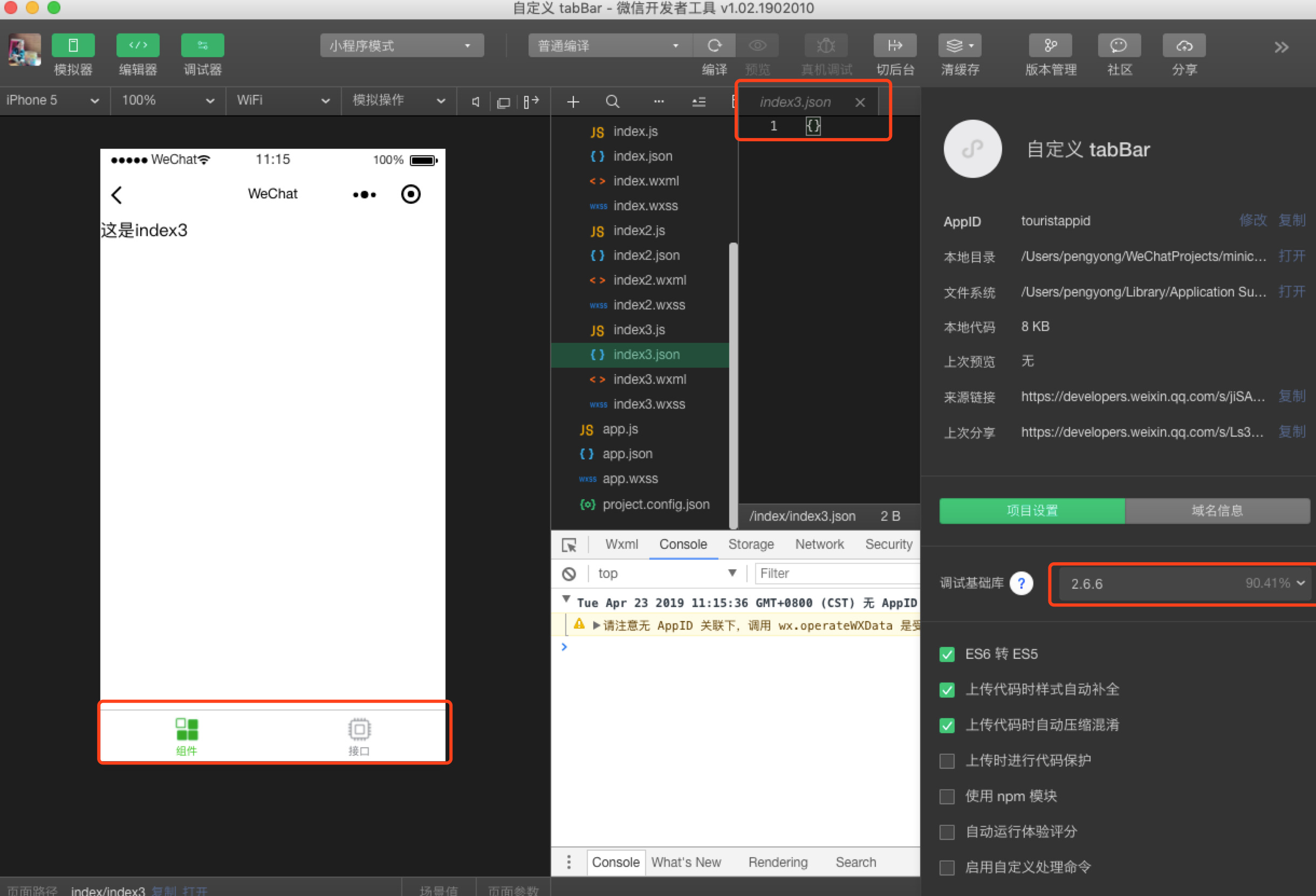Image resolution: width=1316 pixels, height=896 pixels.
Task: Tap the mini program three-dot menu
Action: pyautogui.click(x=364, y=195)
